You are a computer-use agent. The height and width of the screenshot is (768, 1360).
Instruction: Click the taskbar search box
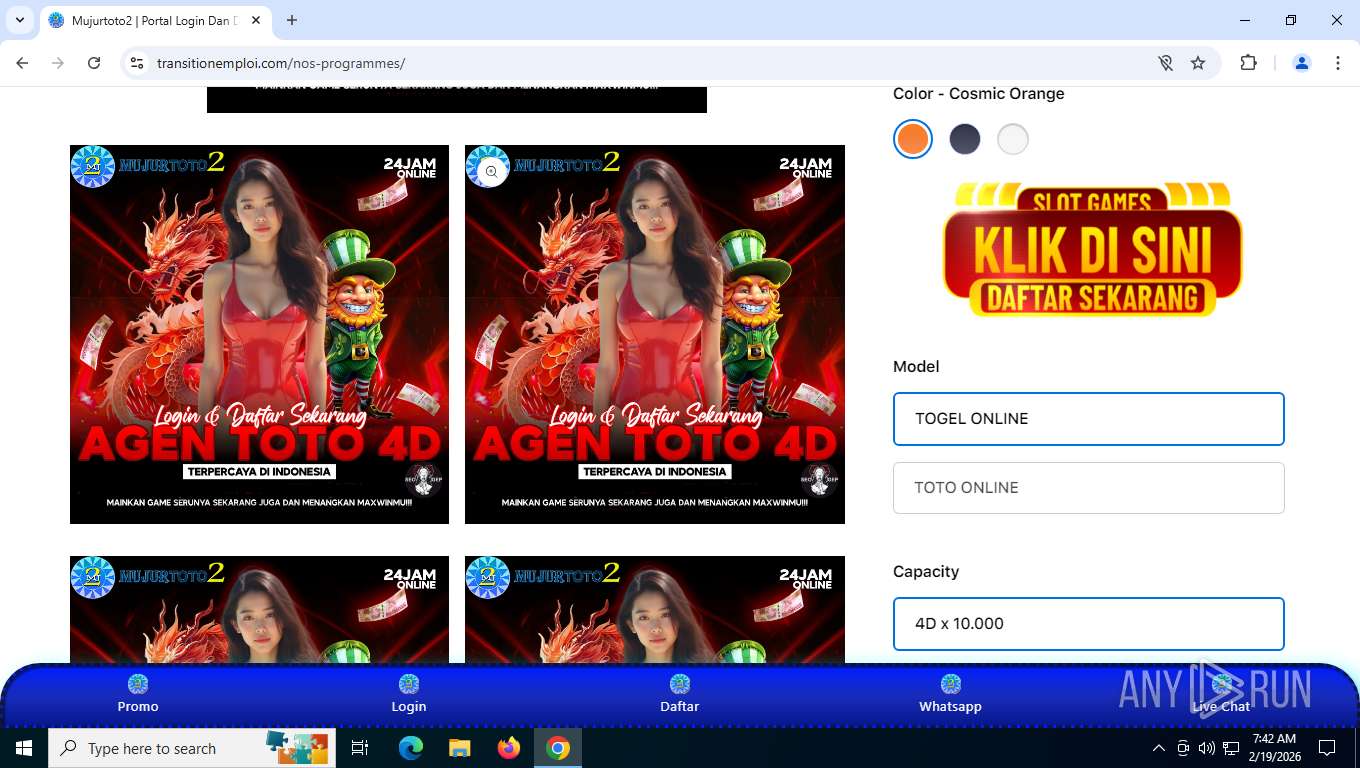[x=192, y=748]
